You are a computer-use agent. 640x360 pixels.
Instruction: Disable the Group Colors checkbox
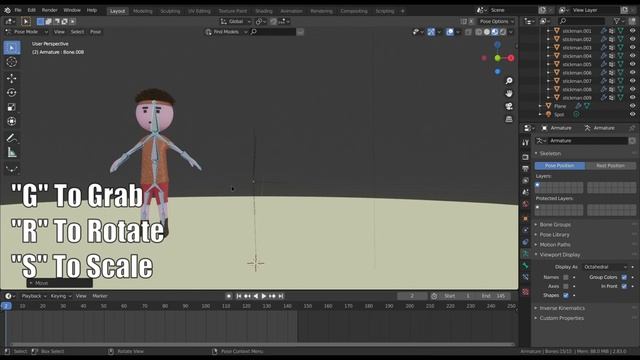coord(624,277)
